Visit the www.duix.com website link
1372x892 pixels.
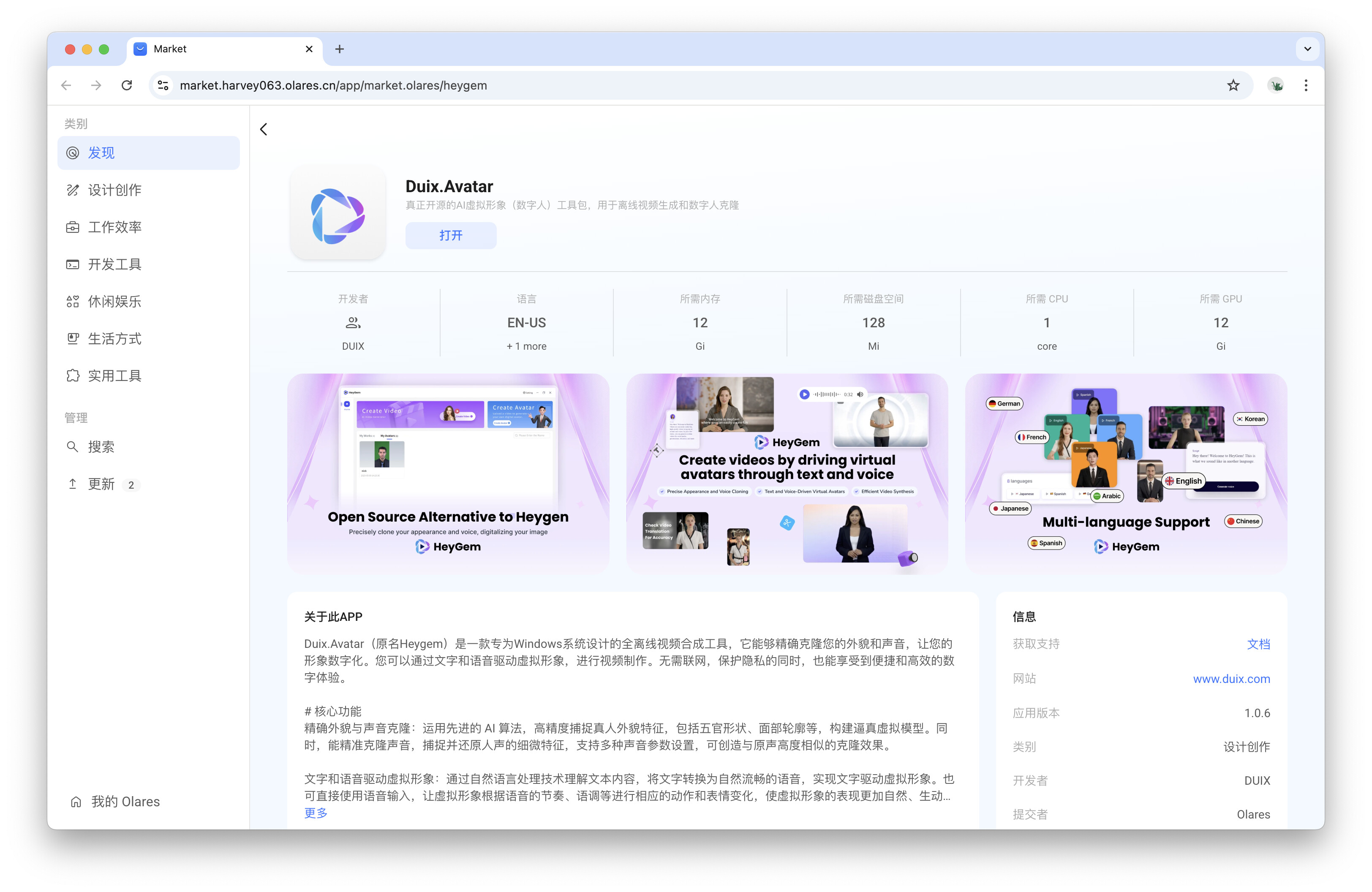tap(1231, 679)
